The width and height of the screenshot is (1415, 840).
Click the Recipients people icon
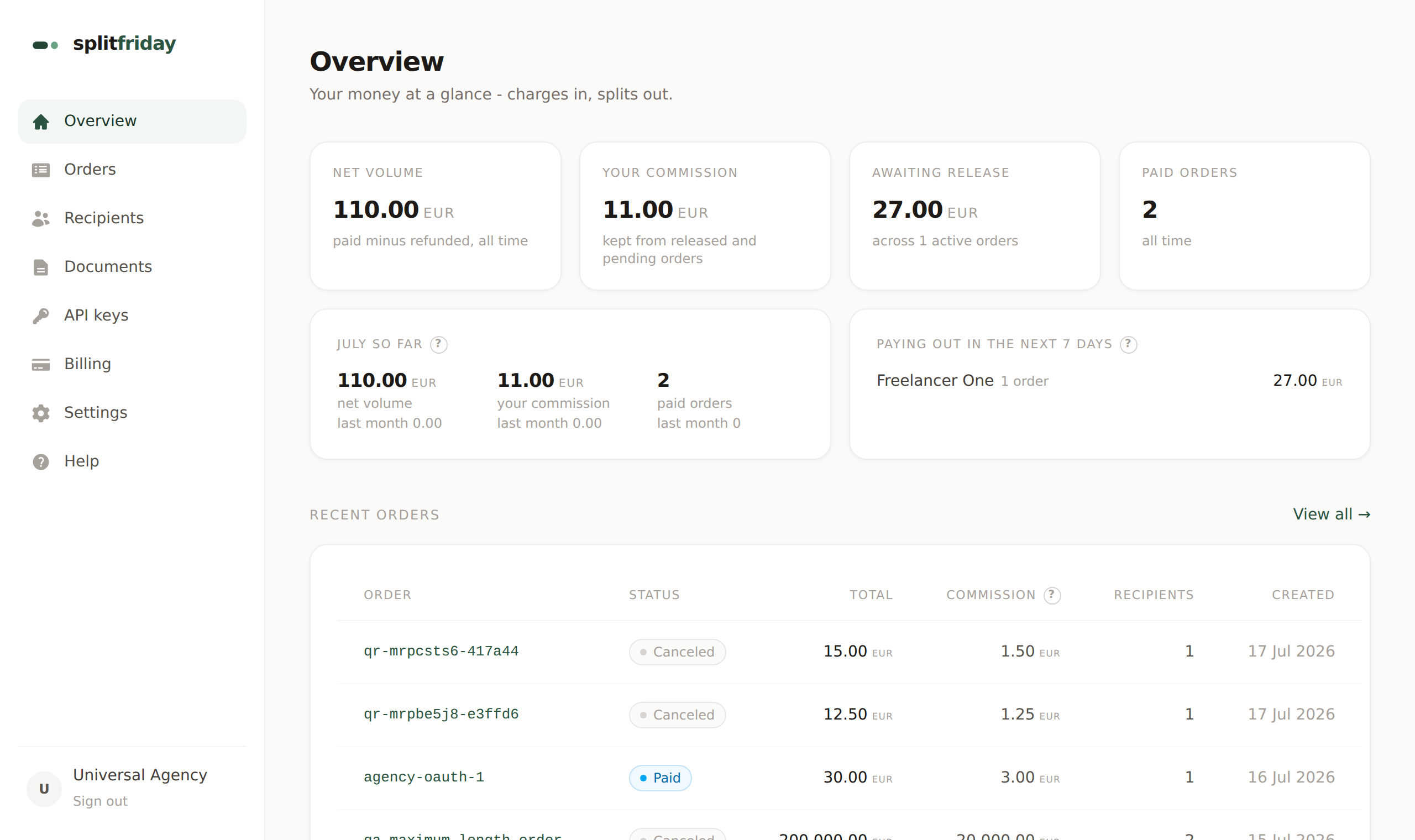point(41,218)
